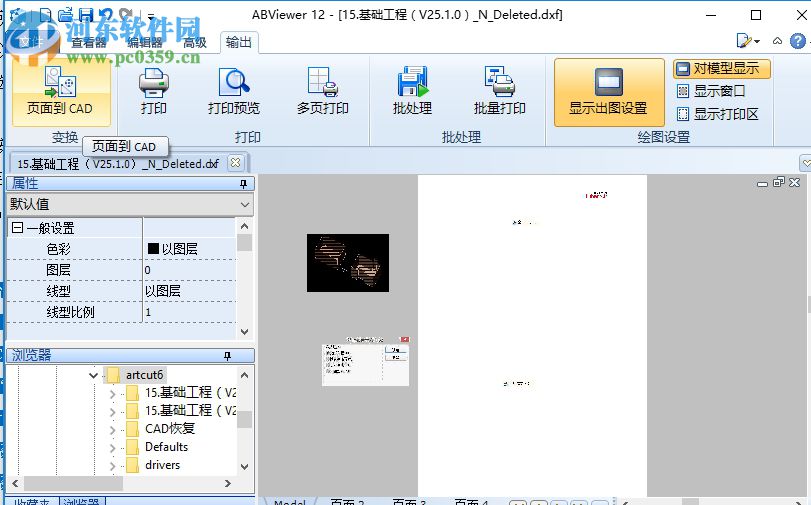The image size is (811, 505).
Task: Select the 输出 ribbon tab
Action: [x=239, y=42]
